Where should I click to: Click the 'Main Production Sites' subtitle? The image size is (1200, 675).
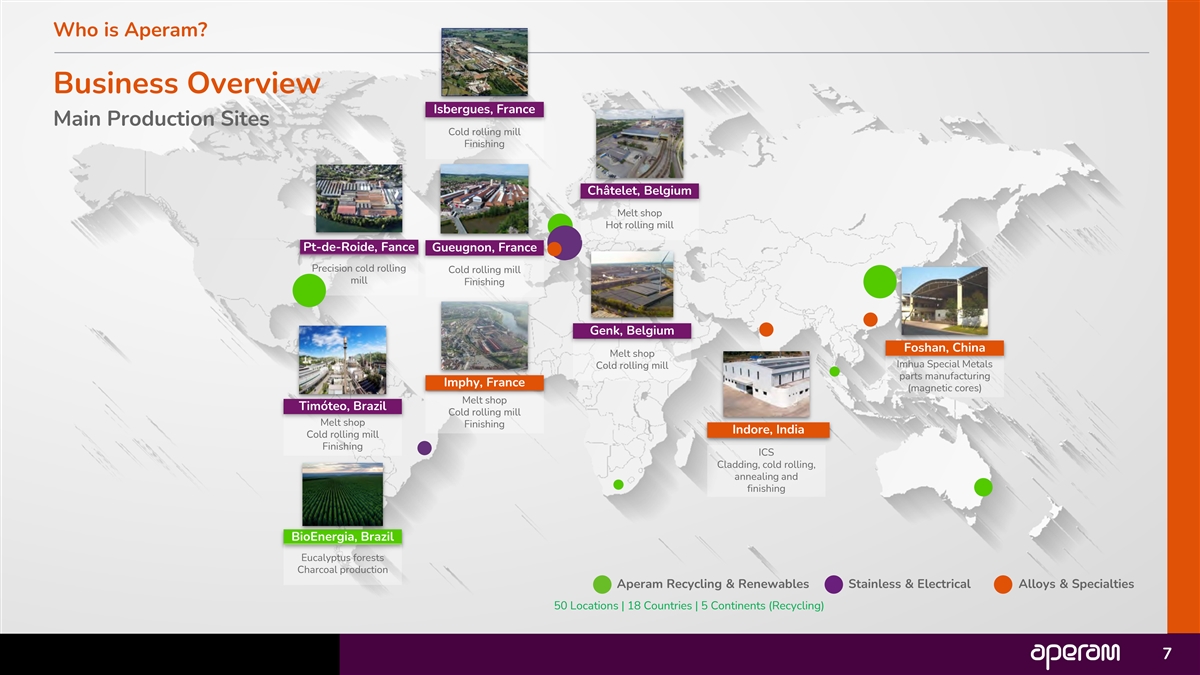coord(161,119)
